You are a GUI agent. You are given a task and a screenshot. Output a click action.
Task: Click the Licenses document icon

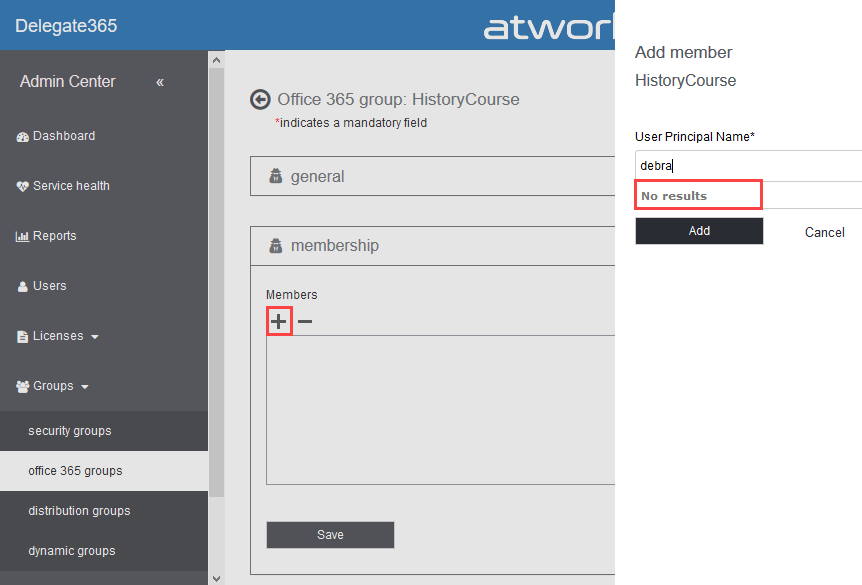23,337
